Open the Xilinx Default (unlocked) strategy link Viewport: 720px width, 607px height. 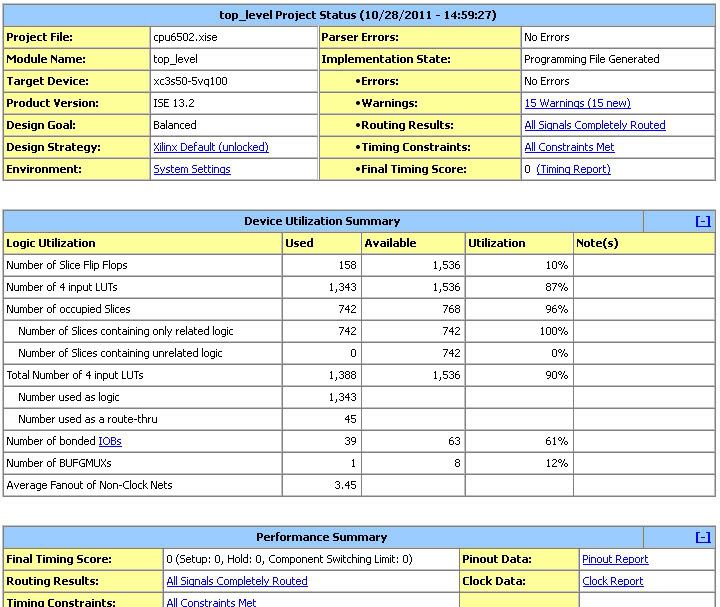(210, 147)
